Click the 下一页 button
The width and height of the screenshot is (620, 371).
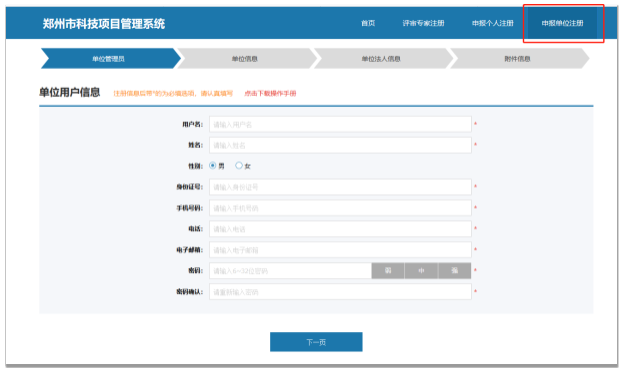(316, 342)
